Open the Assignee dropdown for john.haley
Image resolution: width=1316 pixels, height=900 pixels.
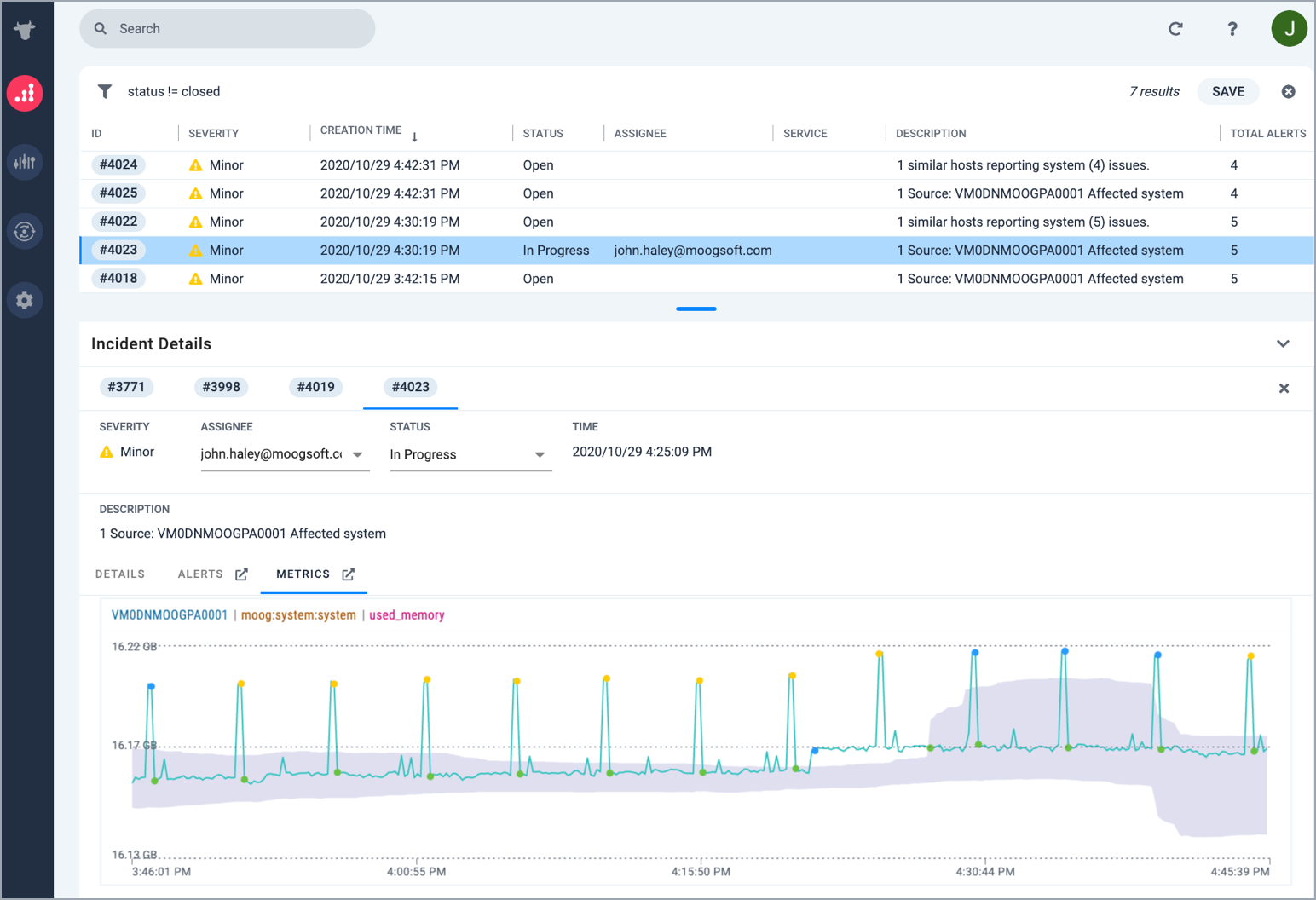click(x=358, y=454)
